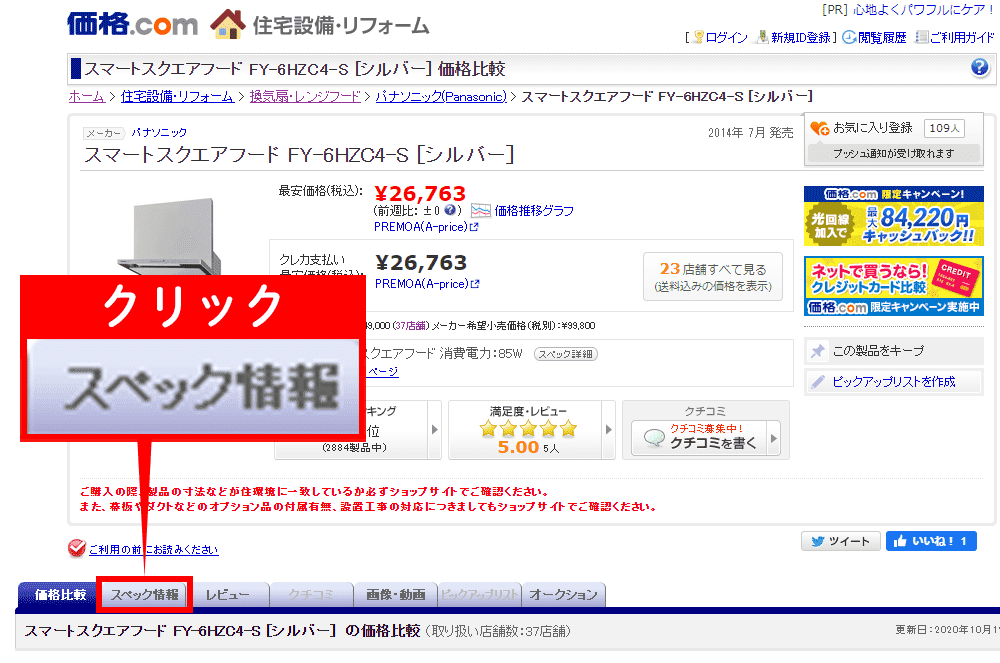
Task: Open 閲覧履歴 link
Action: (x=882, y=38)
